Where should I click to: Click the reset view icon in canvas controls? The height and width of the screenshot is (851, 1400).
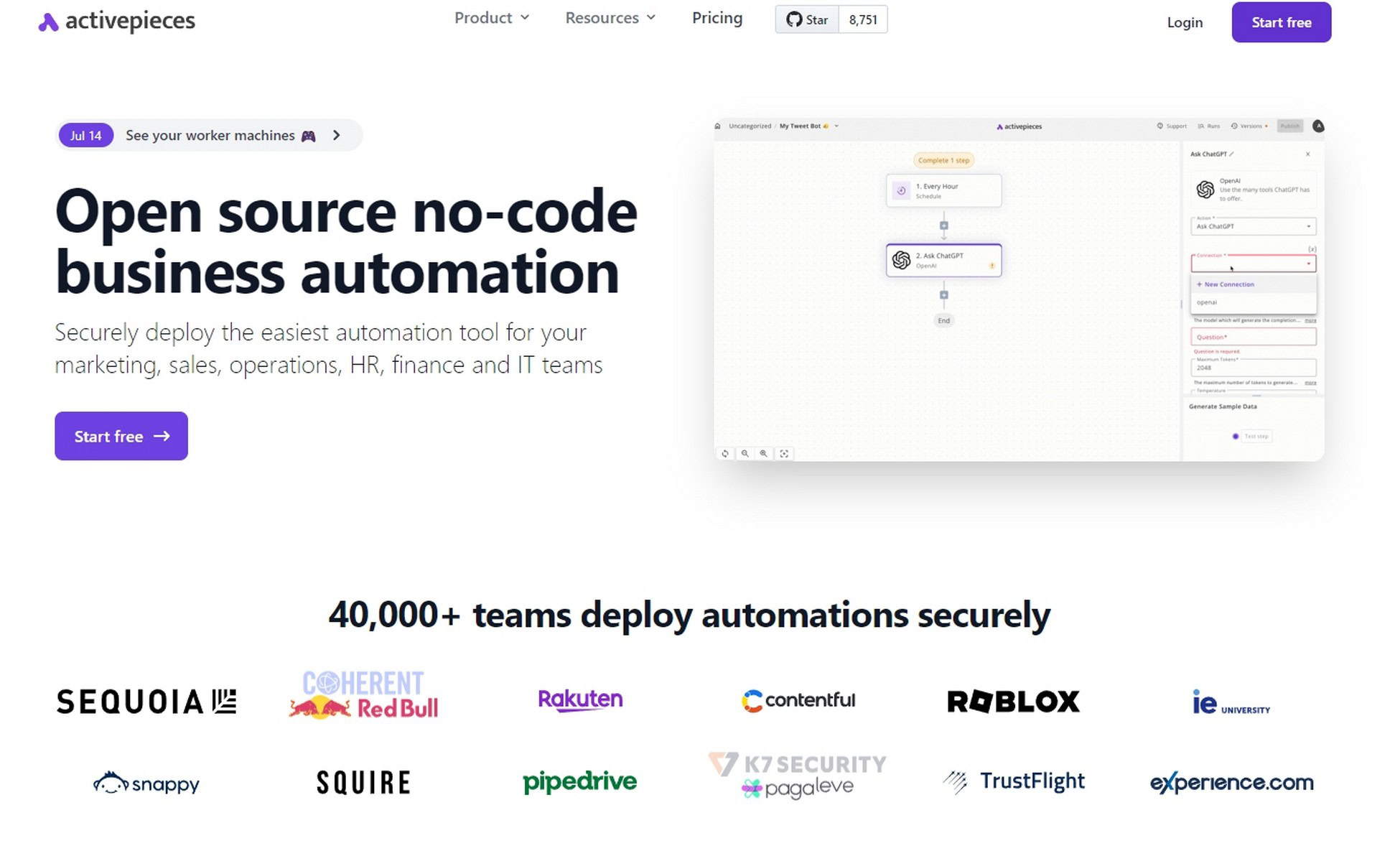click(725, 454)
